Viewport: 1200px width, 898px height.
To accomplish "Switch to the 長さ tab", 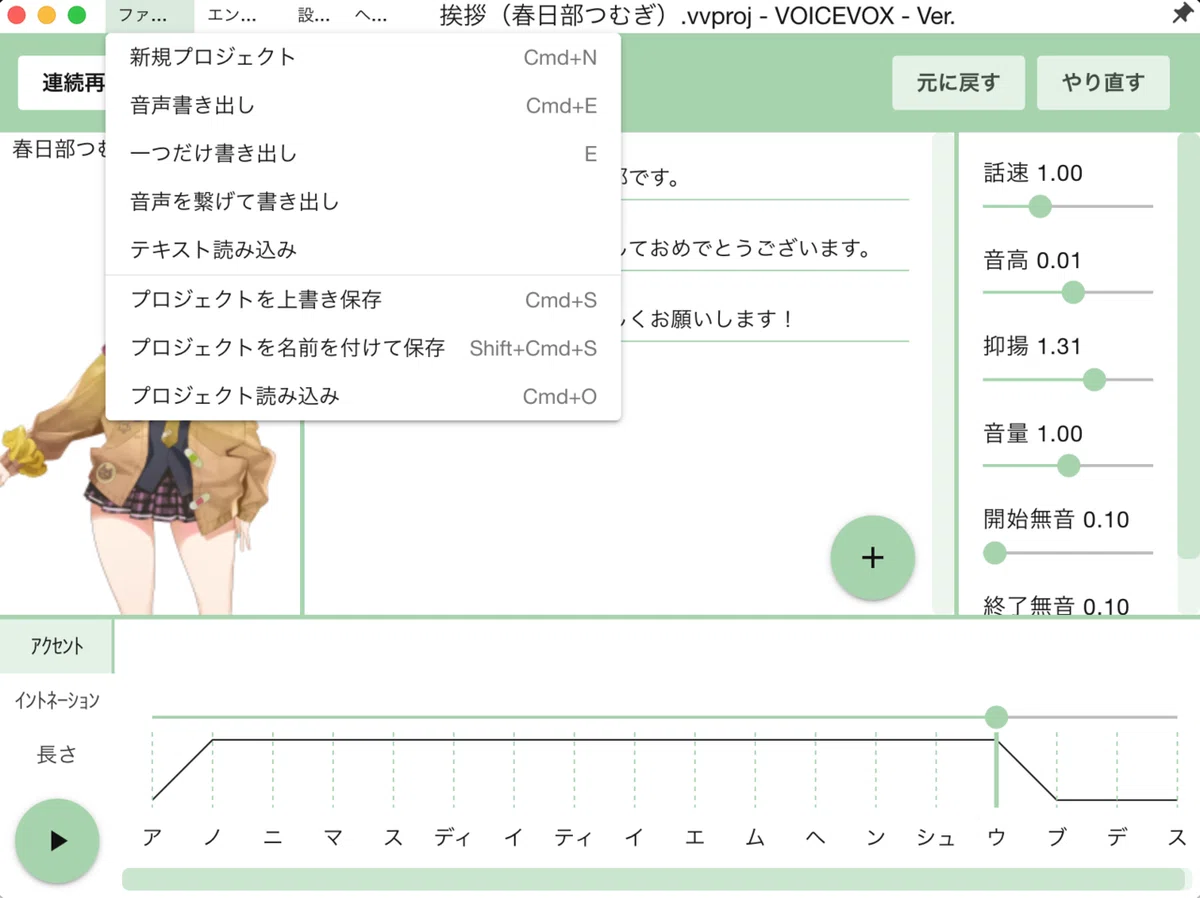I will tap(57, 754).
